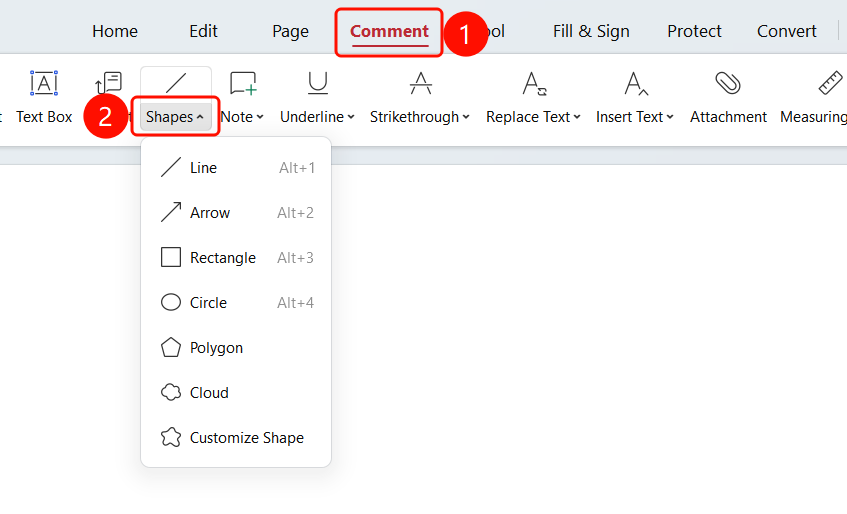847x514 pixels.
Task: Click the Shapes line icon in the ribbon
Action: tap(176, 83)
